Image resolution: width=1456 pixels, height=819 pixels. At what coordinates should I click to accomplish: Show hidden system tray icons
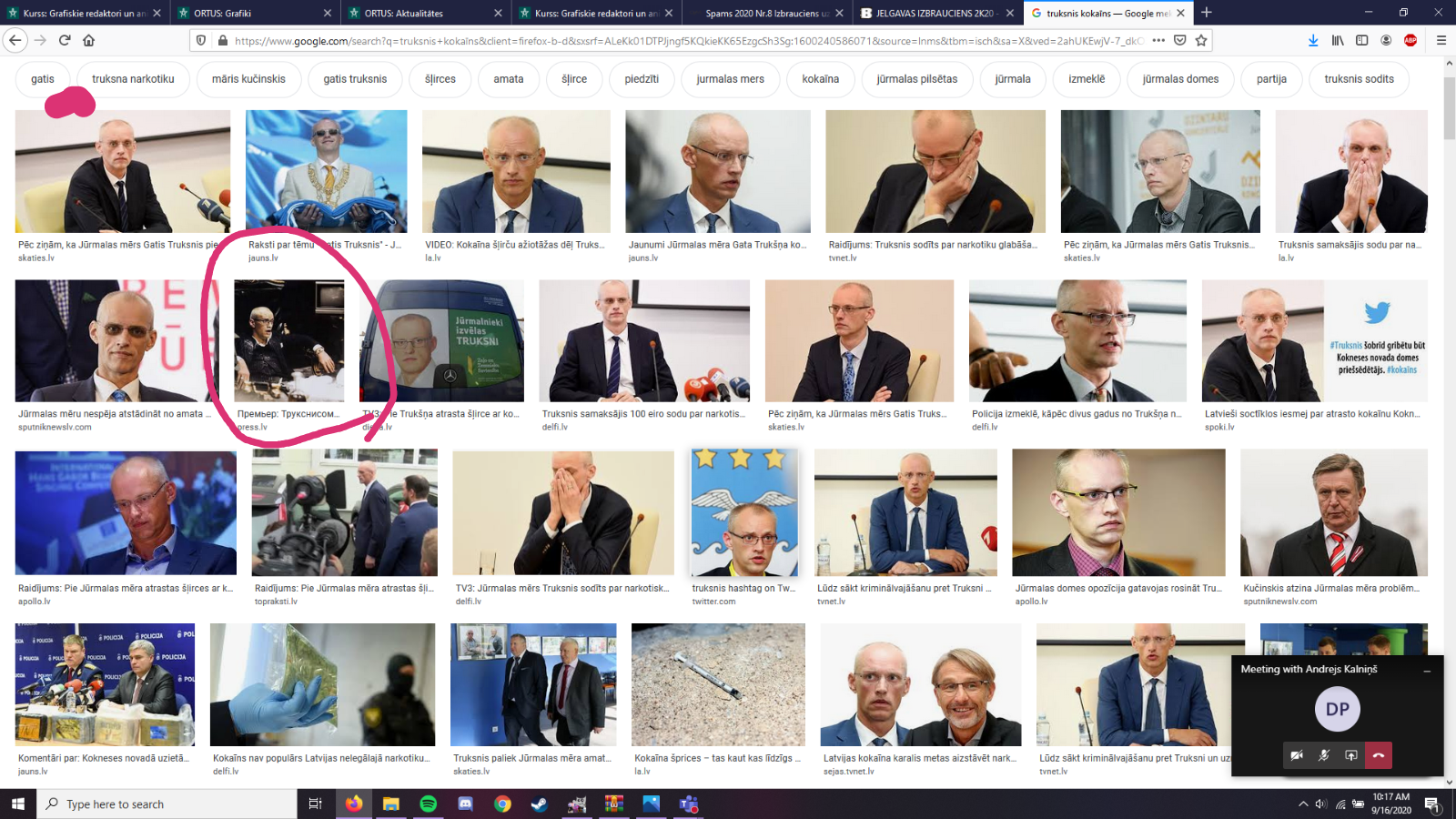(x=1303, y=804)
